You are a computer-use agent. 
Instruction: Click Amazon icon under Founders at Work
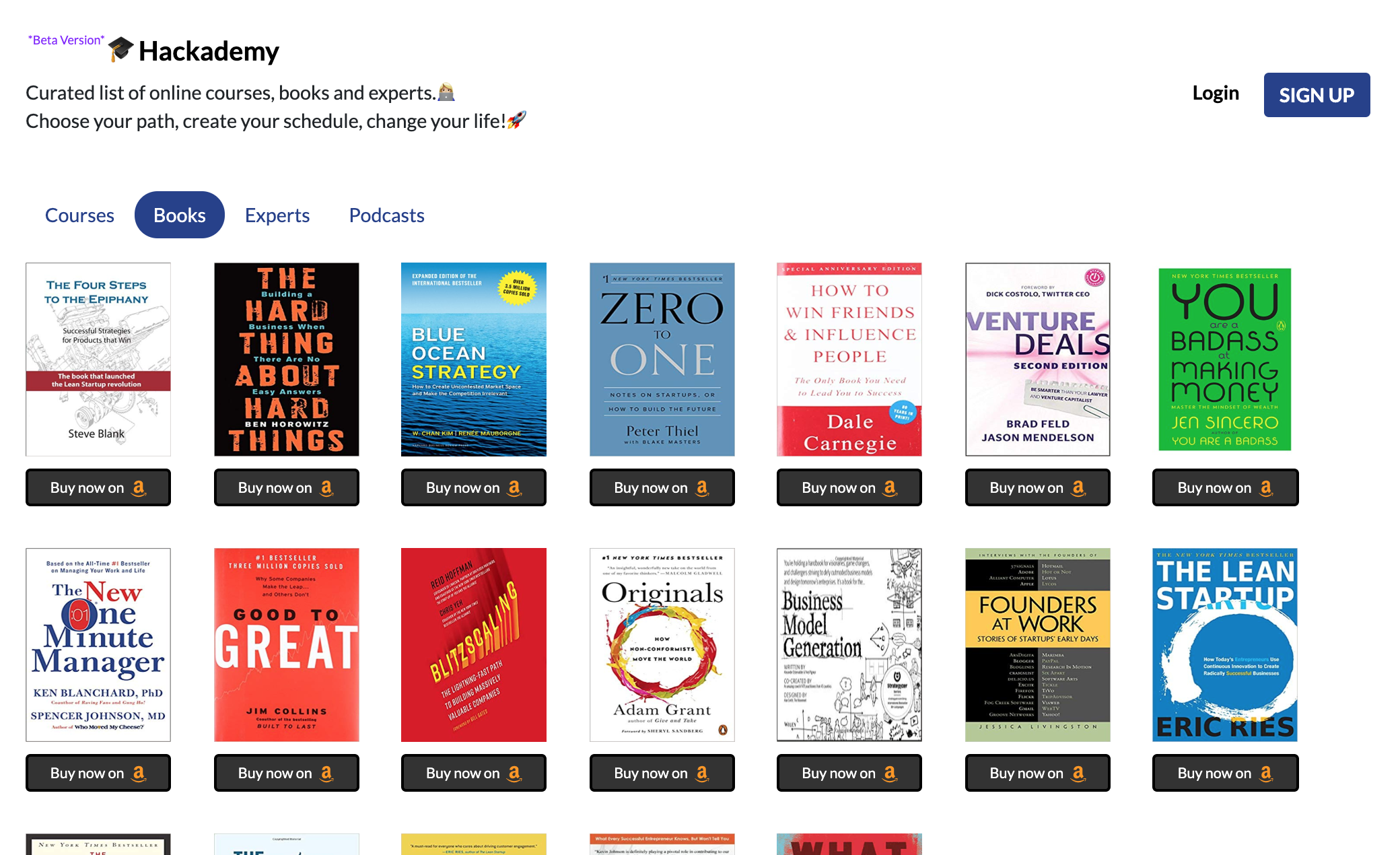pyautogui.click(x=1079, y=773)
